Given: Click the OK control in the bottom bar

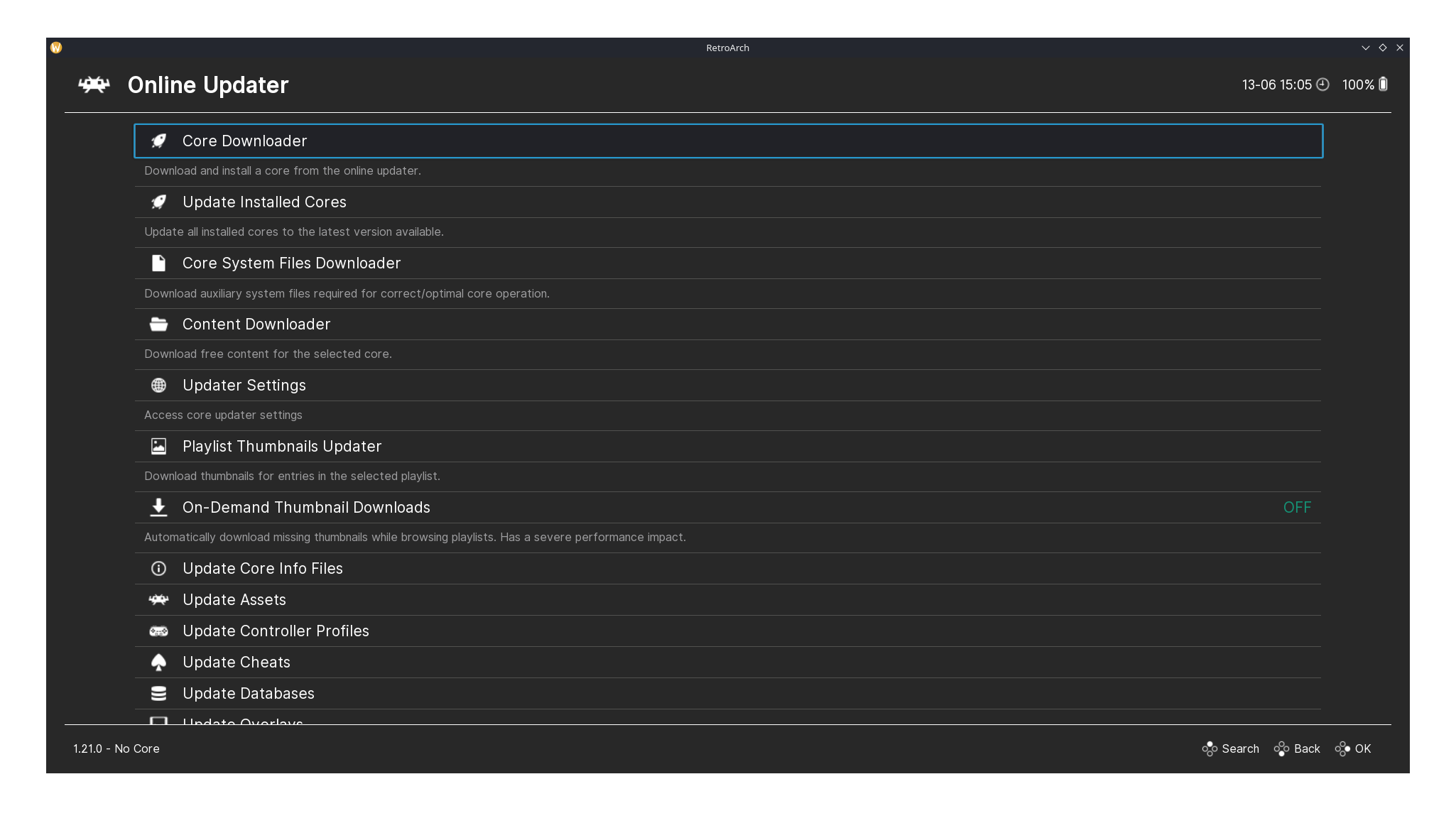Looking at the screenshot, I should click(x=1353, y=748).
